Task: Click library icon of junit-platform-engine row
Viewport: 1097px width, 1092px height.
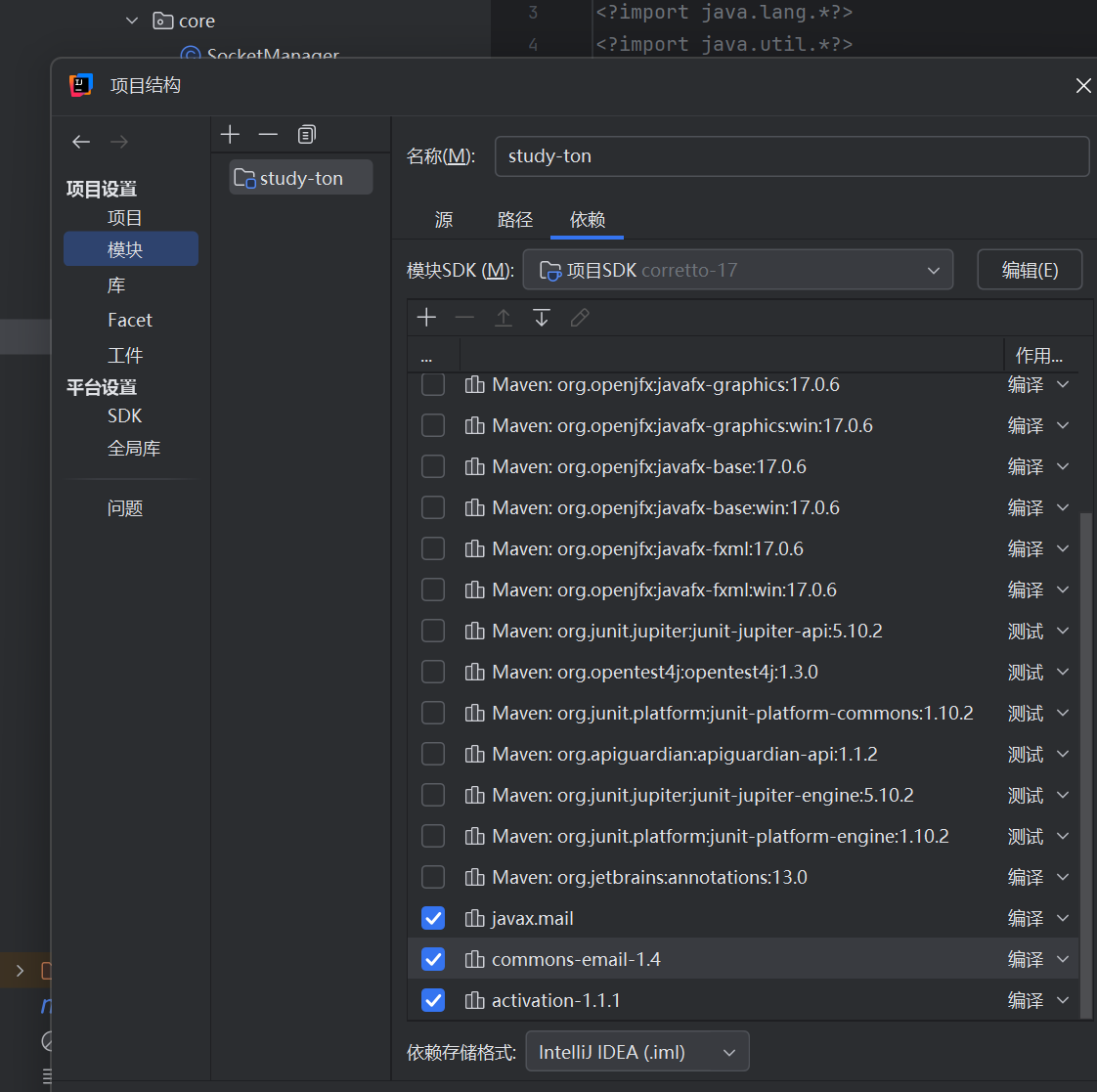Action: 475,836
